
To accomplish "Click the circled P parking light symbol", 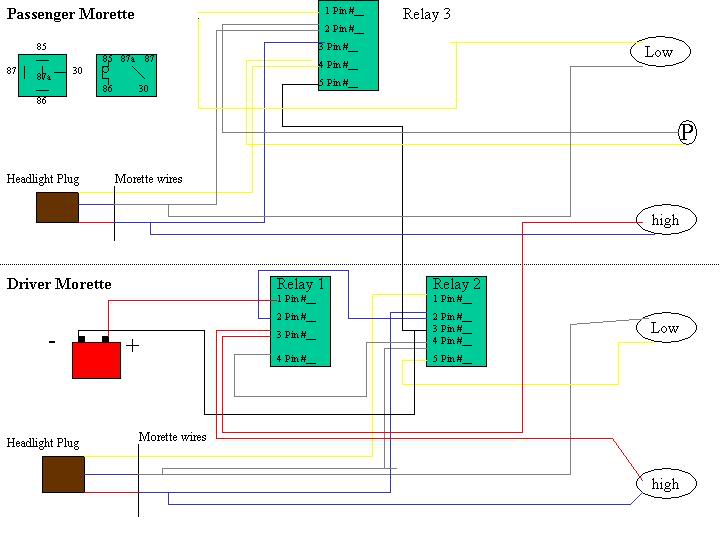I will [687, 132].
